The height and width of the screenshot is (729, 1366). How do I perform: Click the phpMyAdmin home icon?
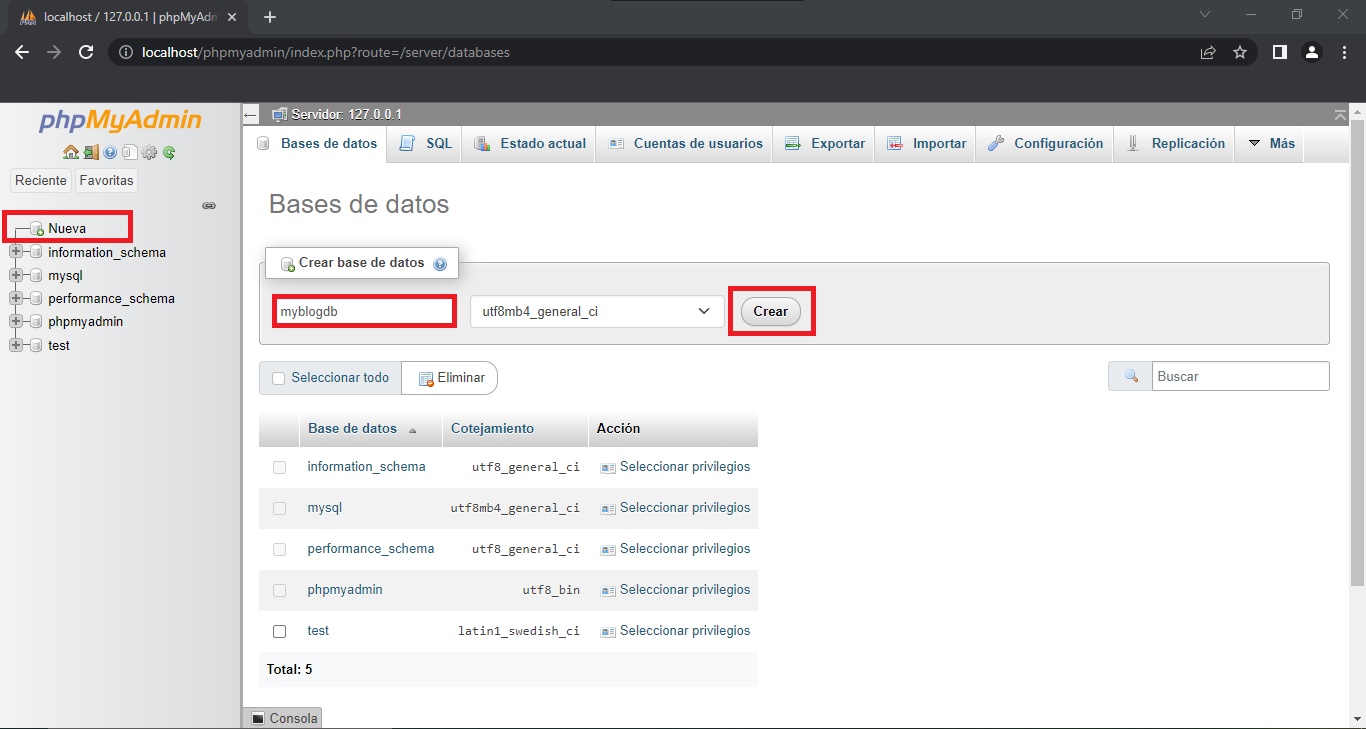click(x=70, y=153)
